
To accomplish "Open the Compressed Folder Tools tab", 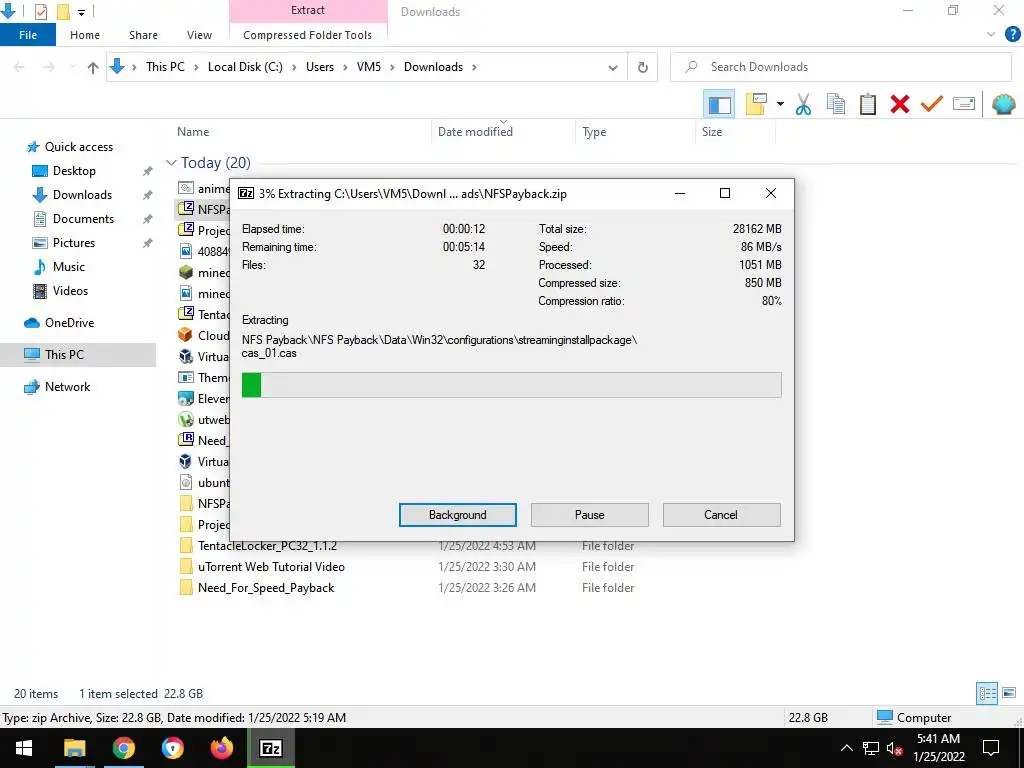I will coord(308,35).
